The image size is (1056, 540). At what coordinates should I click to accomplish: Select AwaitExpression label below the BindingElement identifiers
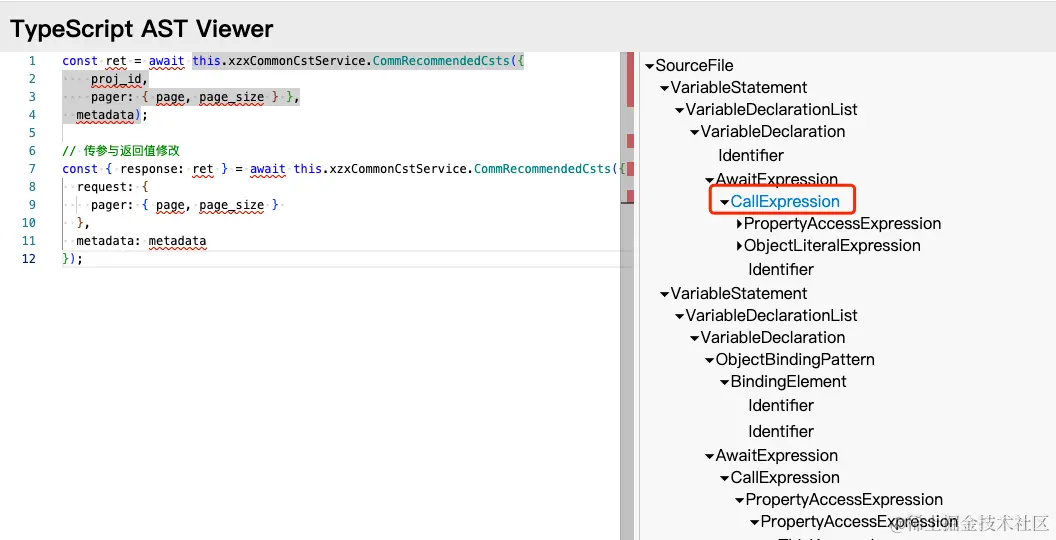(x=777, y=455)
